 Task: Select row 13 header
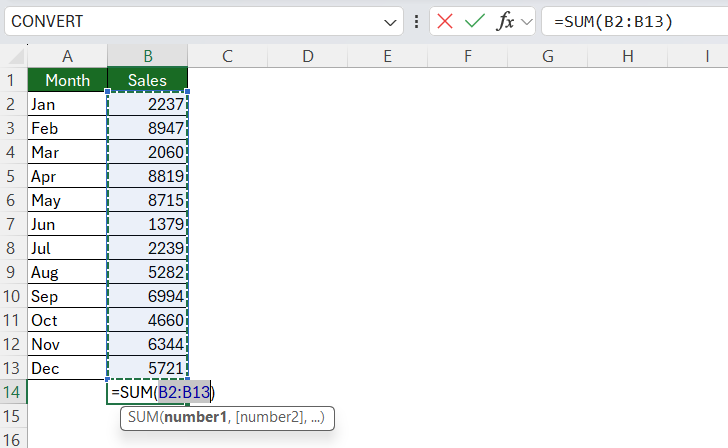[13, 368]
